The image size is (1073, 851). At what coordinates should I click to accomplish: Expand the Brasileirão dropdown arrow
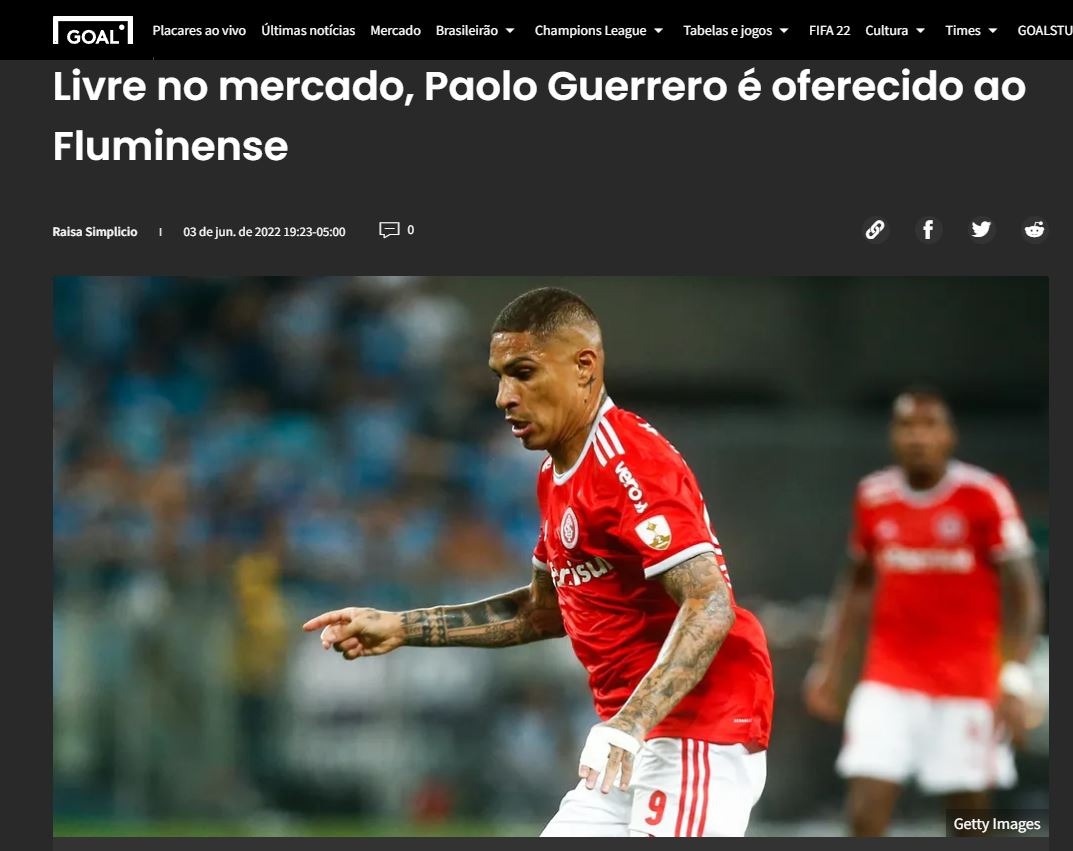click(x=510, y=31)
